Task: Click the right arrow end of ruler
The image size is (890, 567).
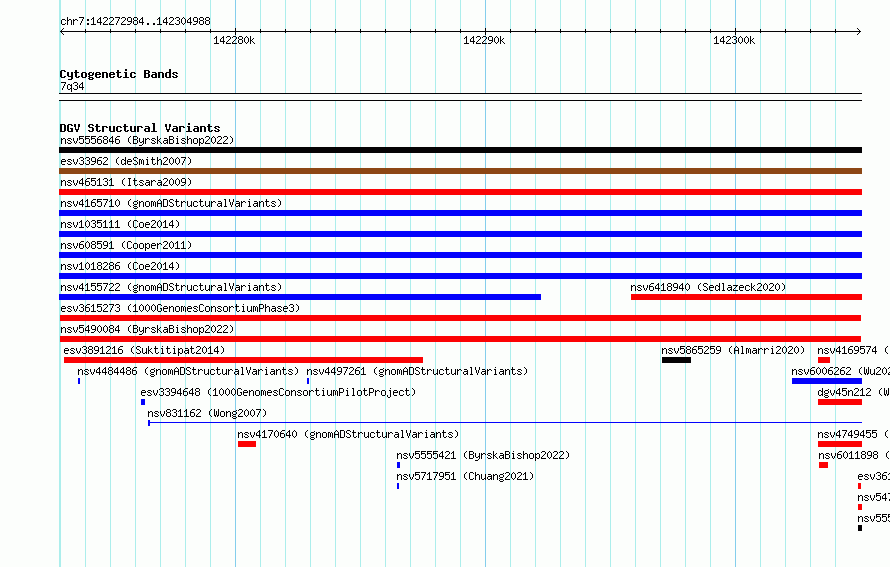Action: (859, 32)
